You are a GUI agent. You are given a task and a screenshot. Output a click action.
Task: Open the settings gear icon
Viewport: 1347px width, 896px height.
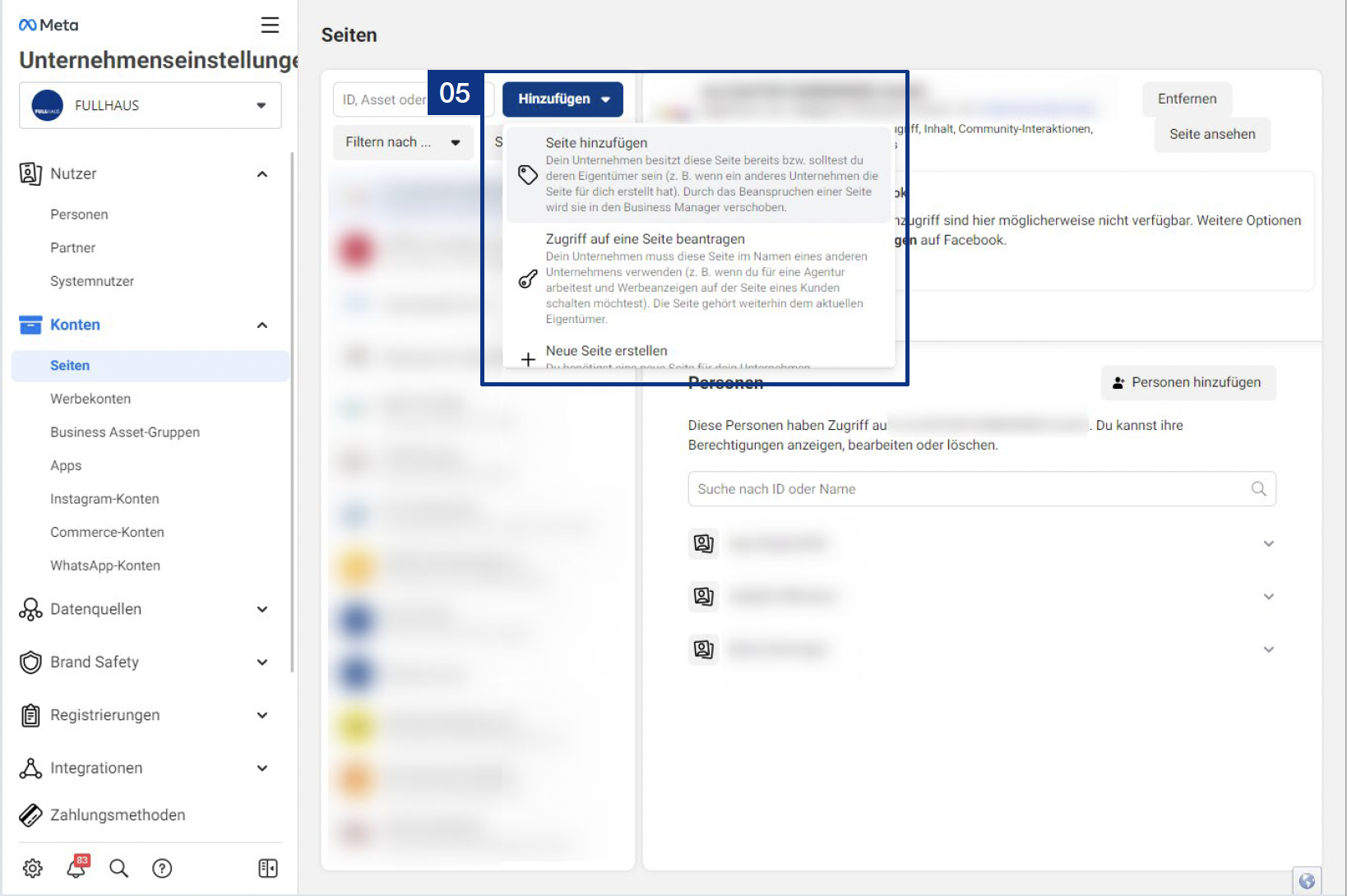point(31,867)
